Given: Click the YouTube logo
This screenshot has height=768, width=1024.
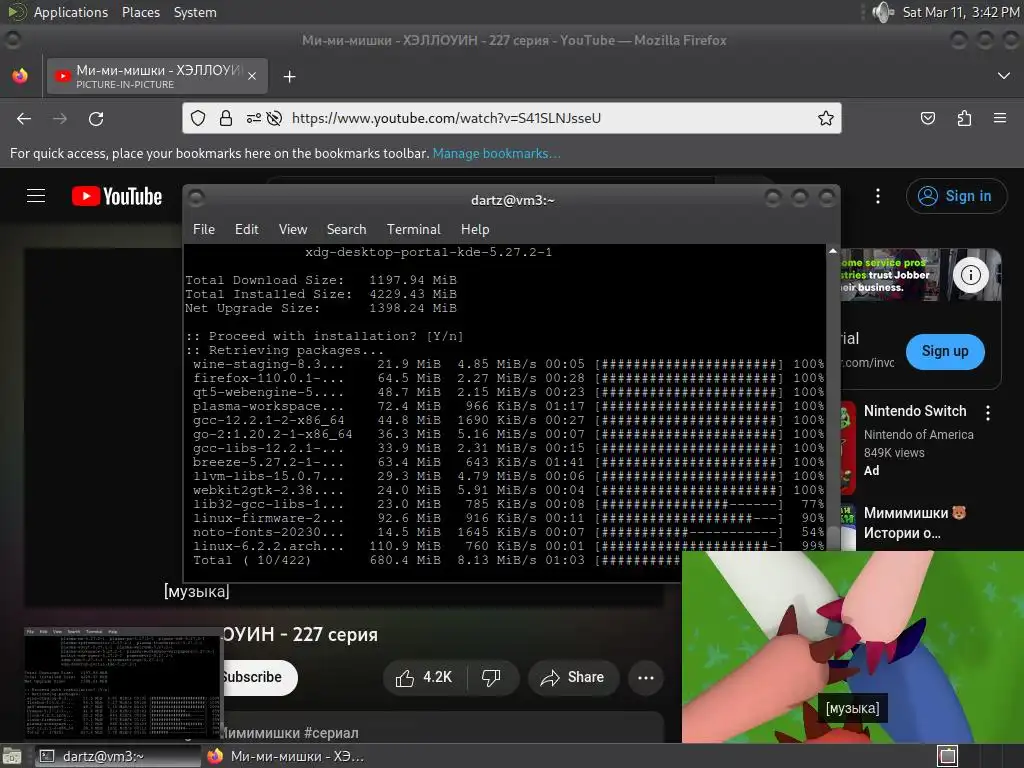Looking at the screenshot, I should (x=117, y=196).
